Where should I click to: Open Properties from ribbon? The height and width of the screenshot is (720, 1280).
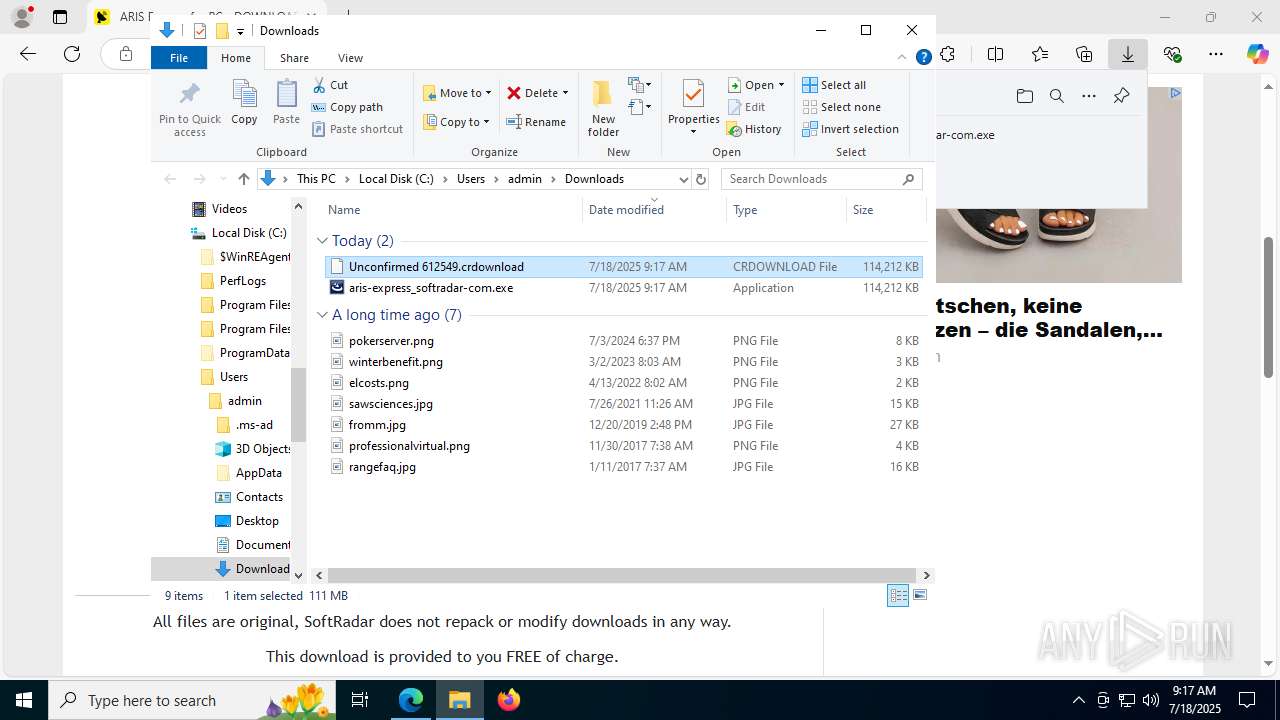pyautogui.click(x=694, y=109)
